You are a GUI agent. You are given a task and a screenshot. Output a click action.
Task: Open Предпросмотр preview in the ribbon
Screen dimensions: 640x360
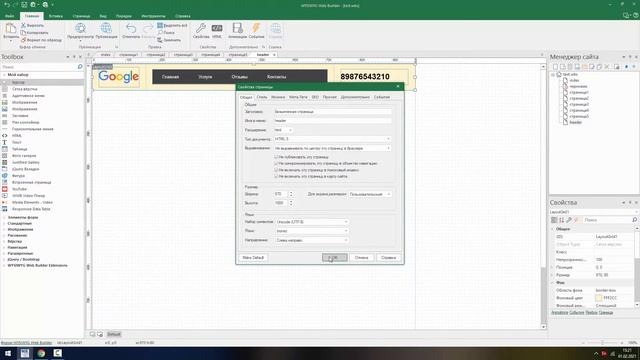(80, 31)
